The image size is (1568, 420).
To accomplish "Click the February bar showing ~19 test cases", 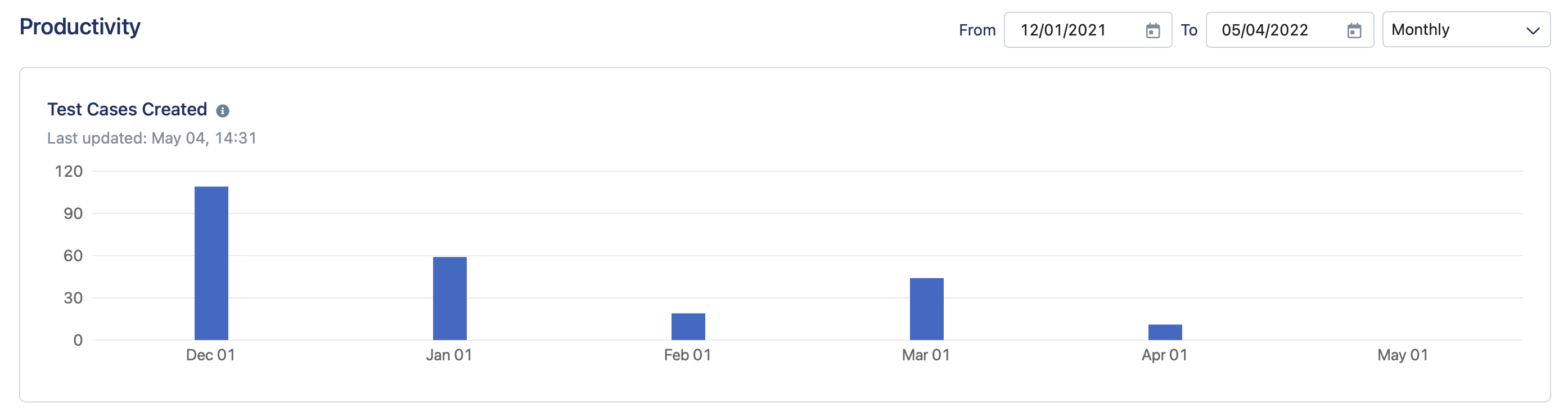I will [688, 327].
